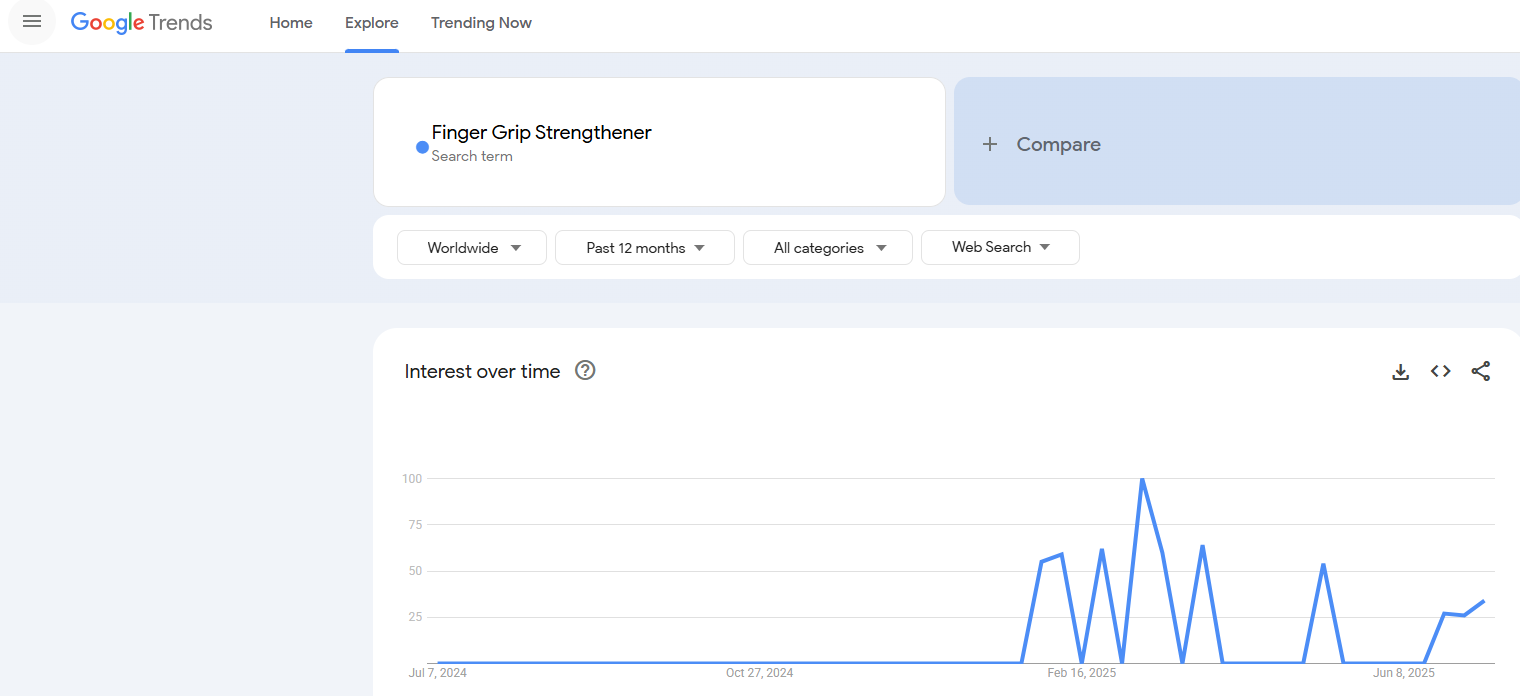Share the interest over time chart
Image resolution: width=1520 pixels, height=696 pixels.
pos(1481,372)
